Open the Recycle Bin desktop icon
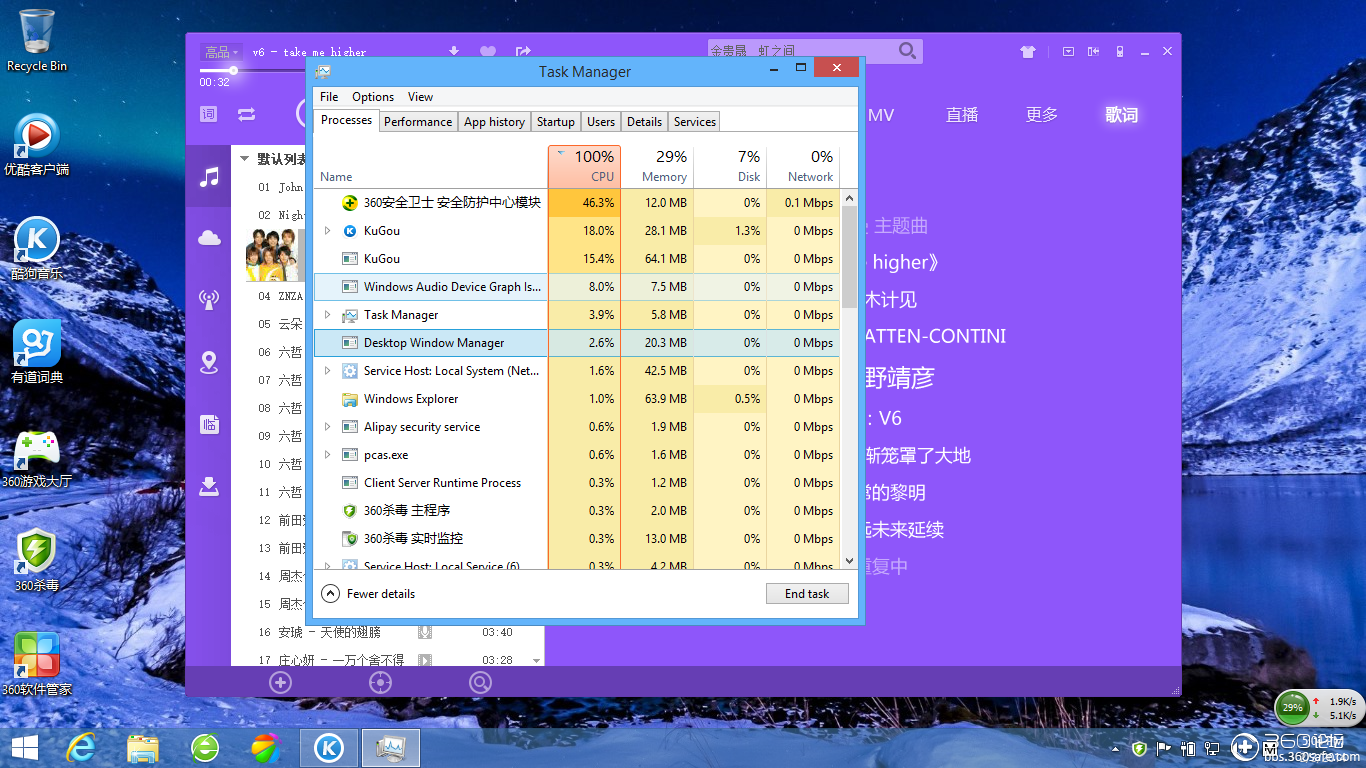The height and width of the screenshot is (768, 1366). pos(37,41)
